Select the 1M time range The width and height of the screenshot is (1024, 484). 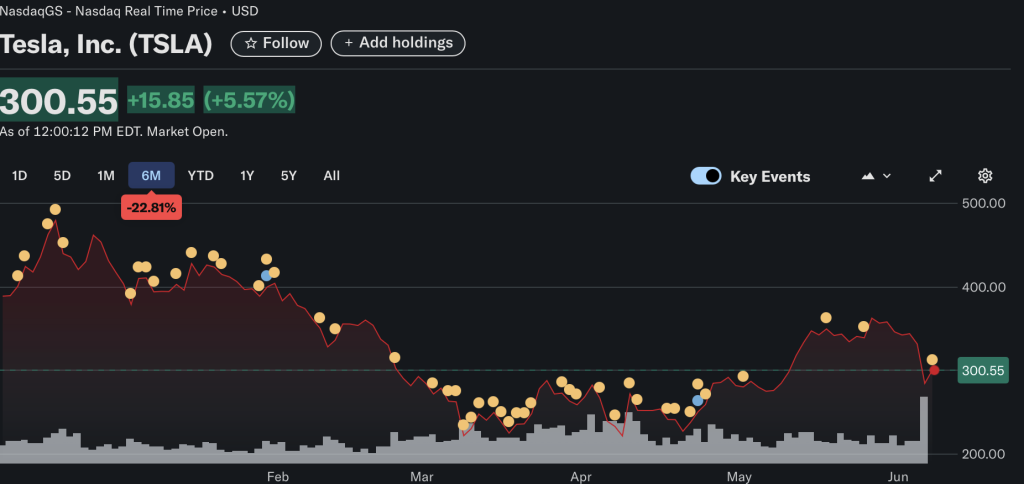pos(106,176)
